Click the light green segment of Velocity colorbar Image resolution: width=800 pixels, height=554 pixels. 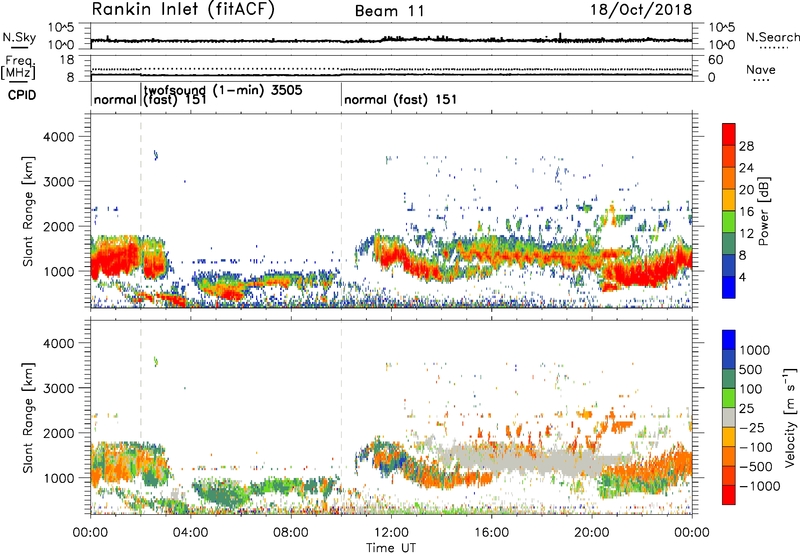coord(729,398)
